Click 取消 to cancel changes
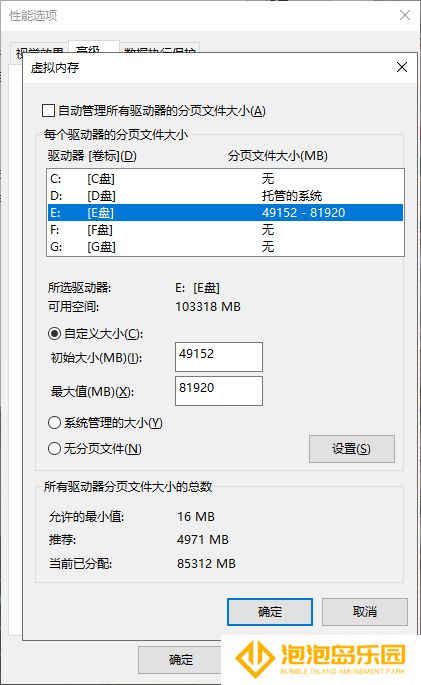 pos(365,612)
